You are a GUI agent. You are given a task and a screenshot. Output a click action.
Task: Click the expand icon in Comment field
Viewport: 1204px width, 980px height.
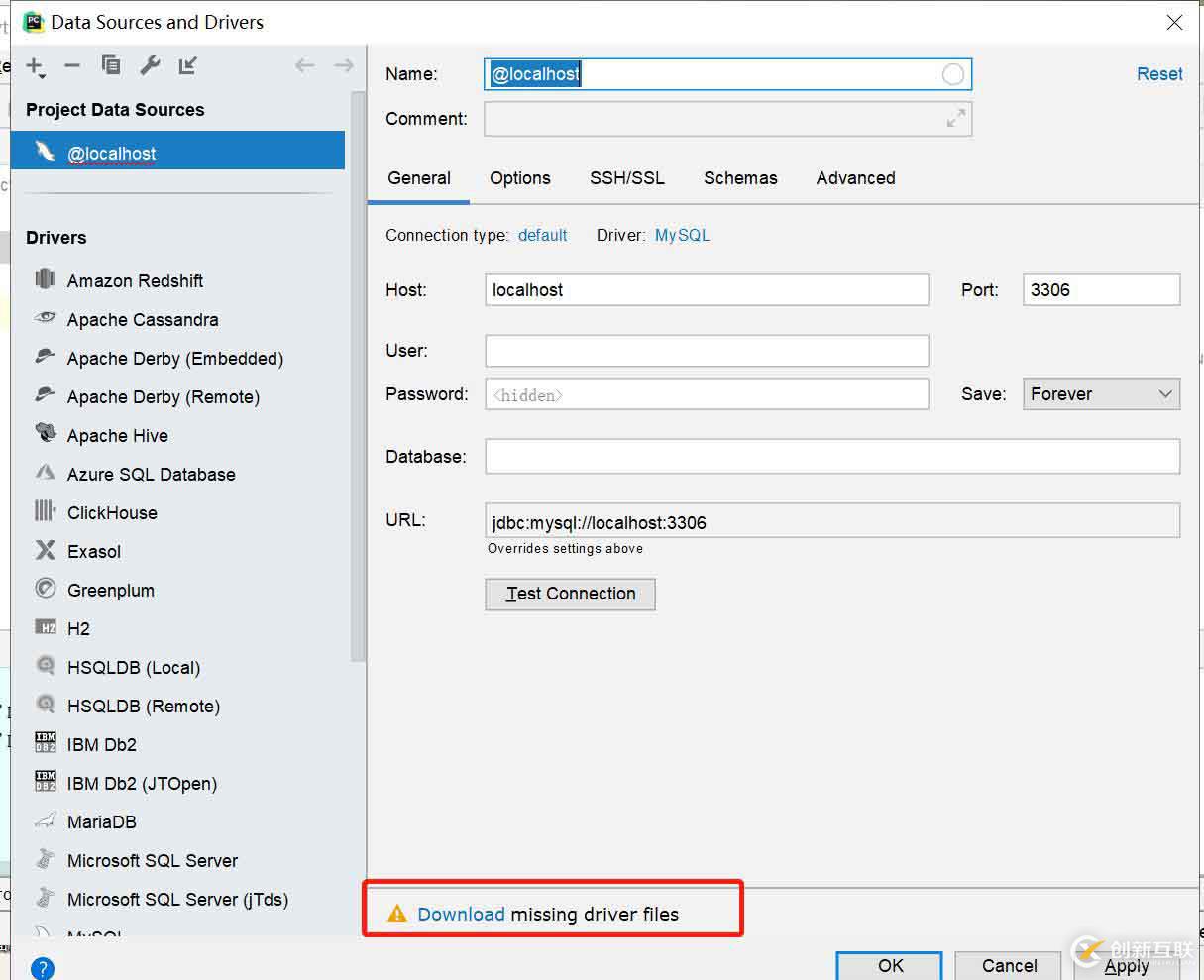(955, 119)
